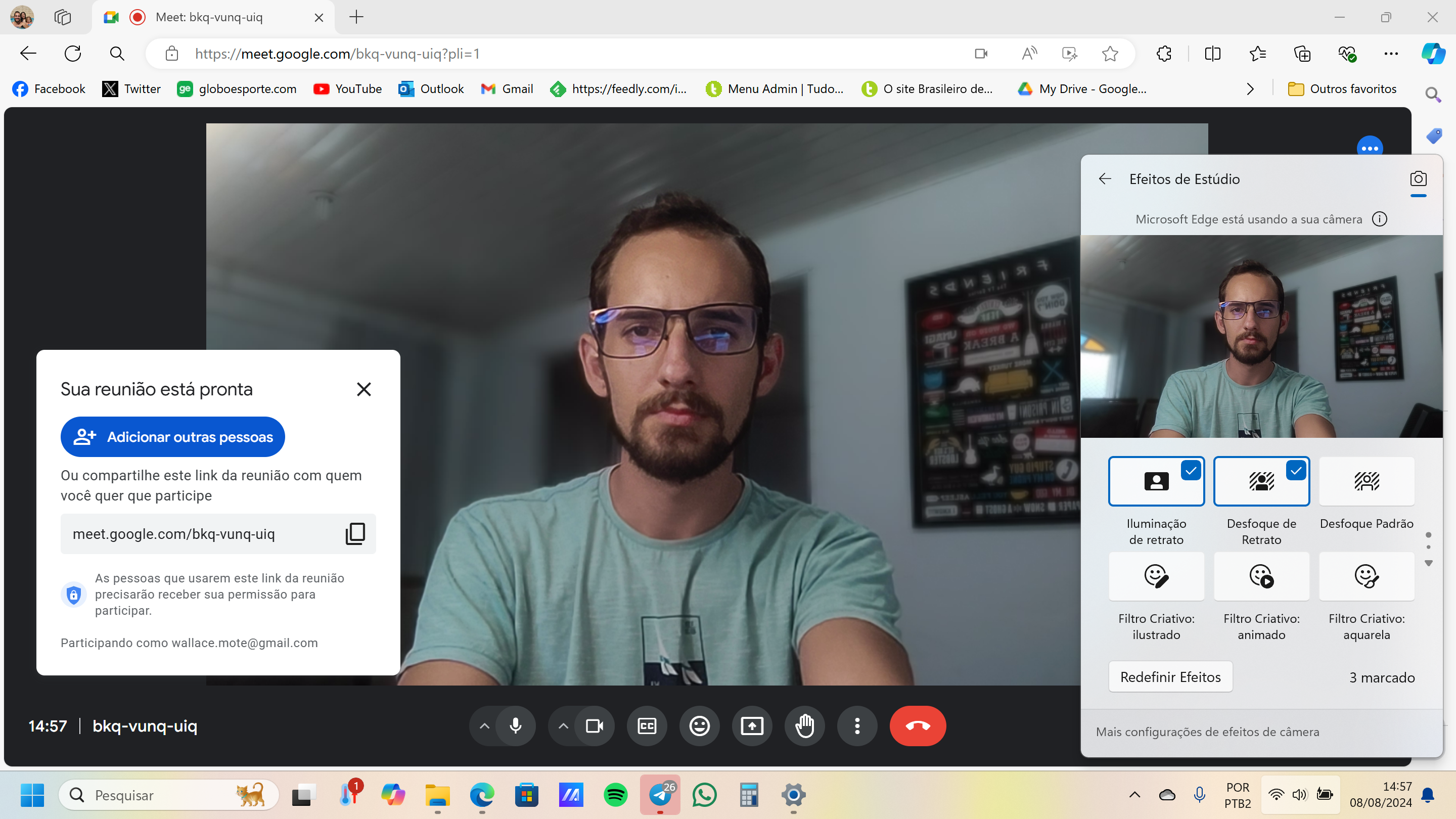
Task: Enable closed captions (CC) button
Action: (x=647, y=726)
